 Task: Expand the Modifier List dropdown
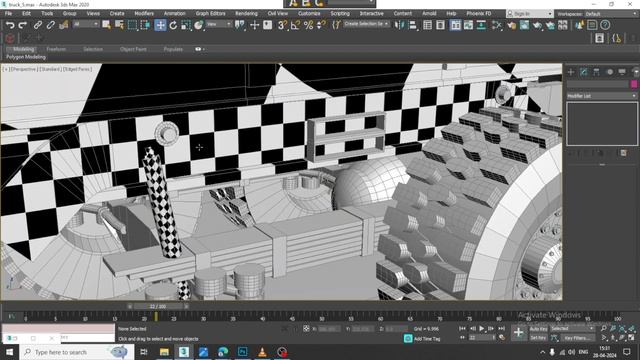[x=602, y=96]
